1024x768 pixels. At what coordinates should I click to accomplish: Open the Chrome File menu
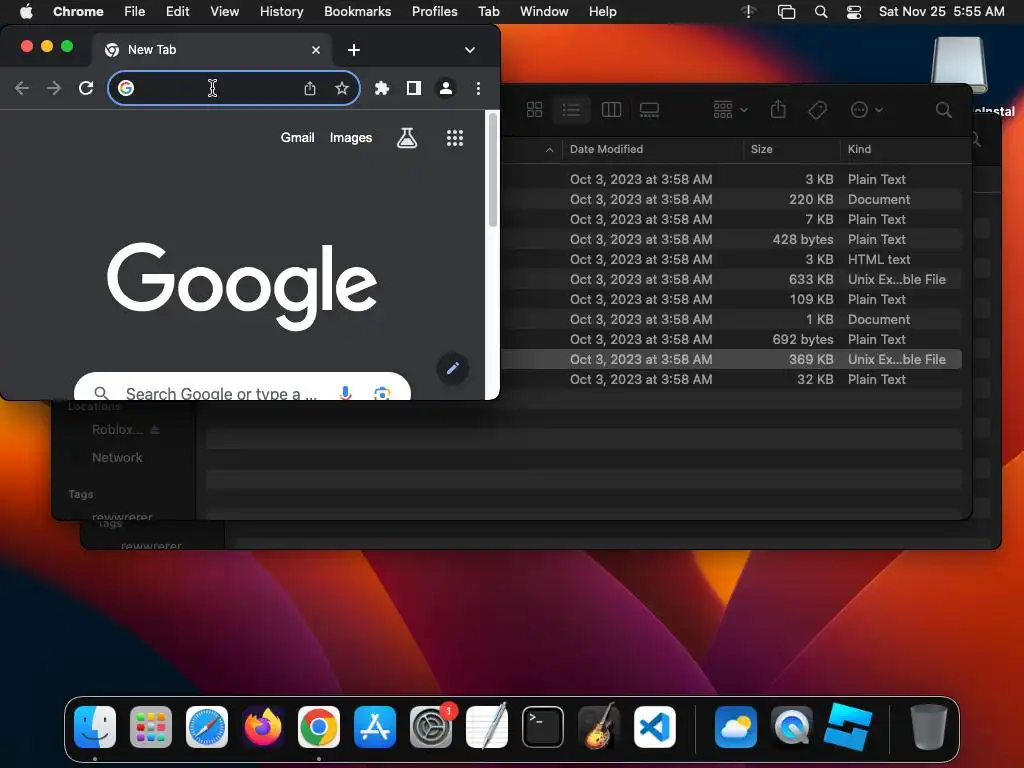coord(135,11)
